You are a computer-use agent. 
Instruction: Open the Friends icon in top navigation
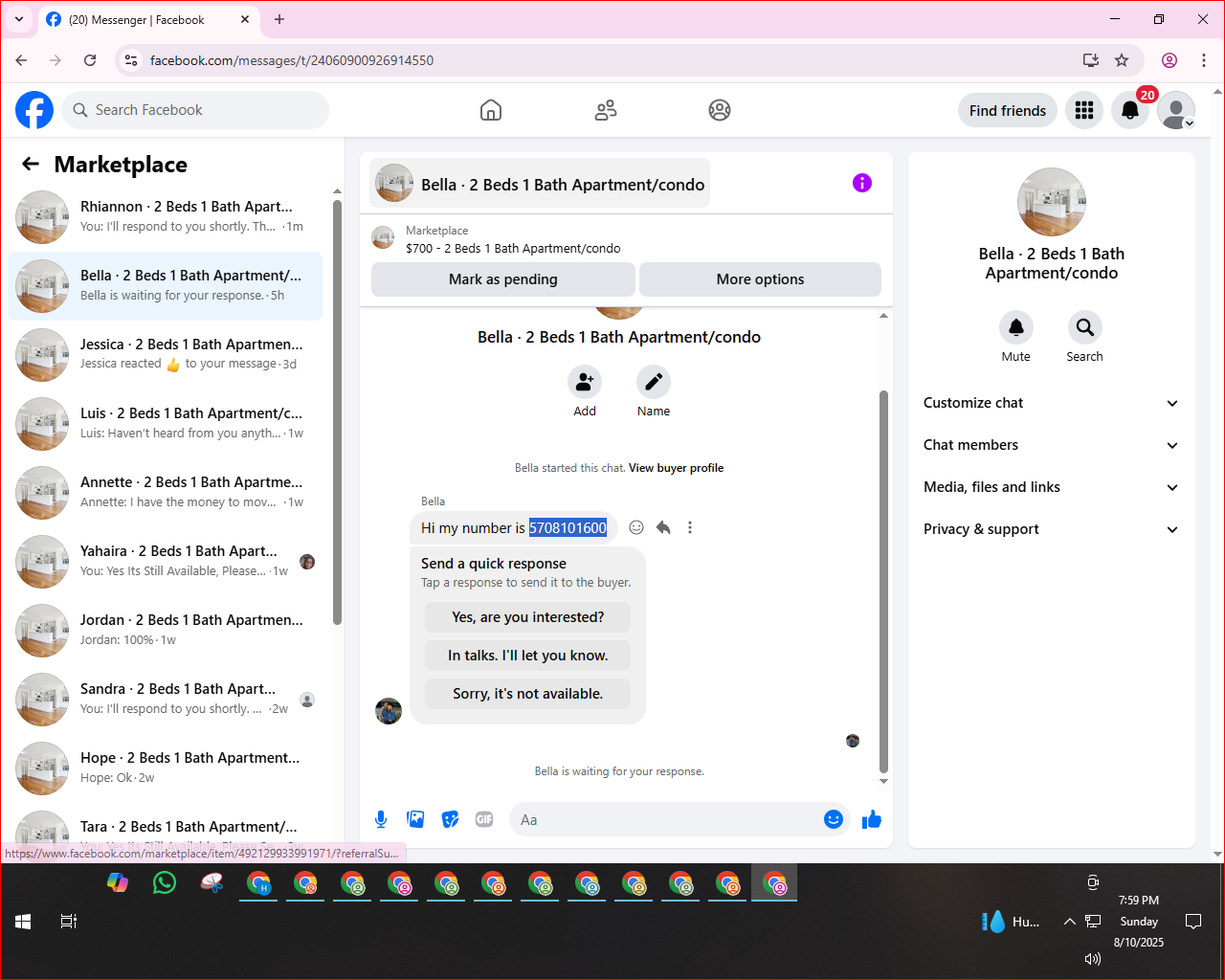(x=606, y=110)
